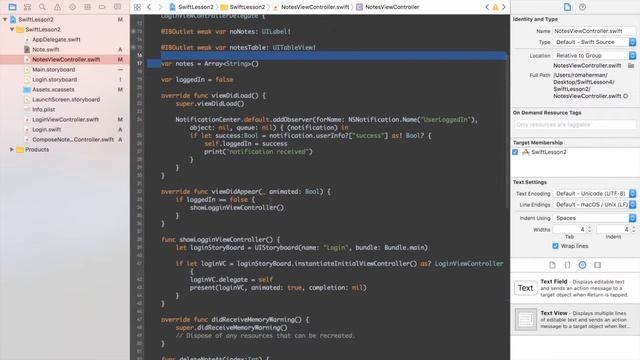640x360 pixels.
Task: Go forward with the editor forward arrow
Action: [160, 7]
